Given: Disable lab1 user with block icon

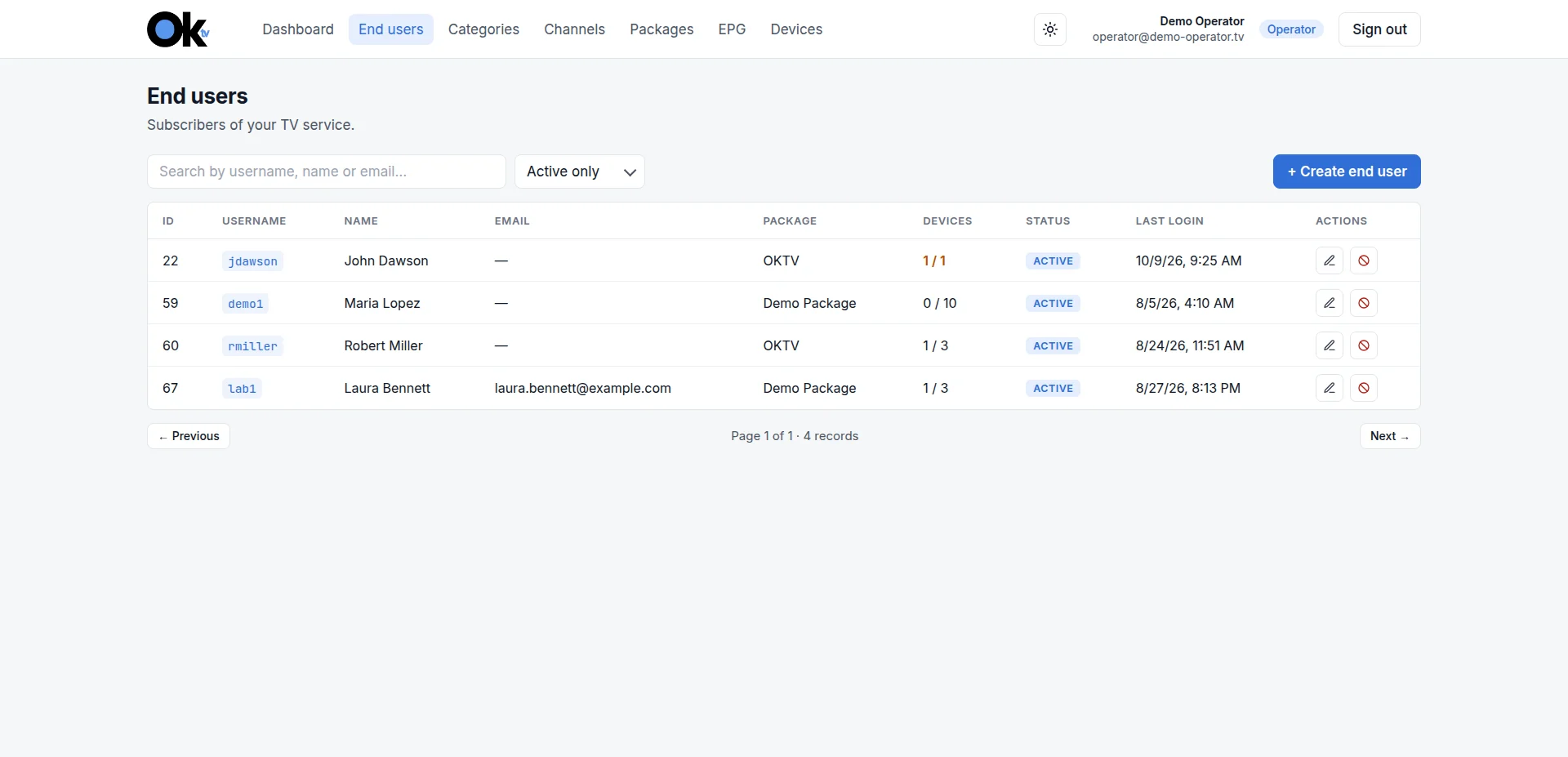Looking at the screenshot, I should 1364,388.
